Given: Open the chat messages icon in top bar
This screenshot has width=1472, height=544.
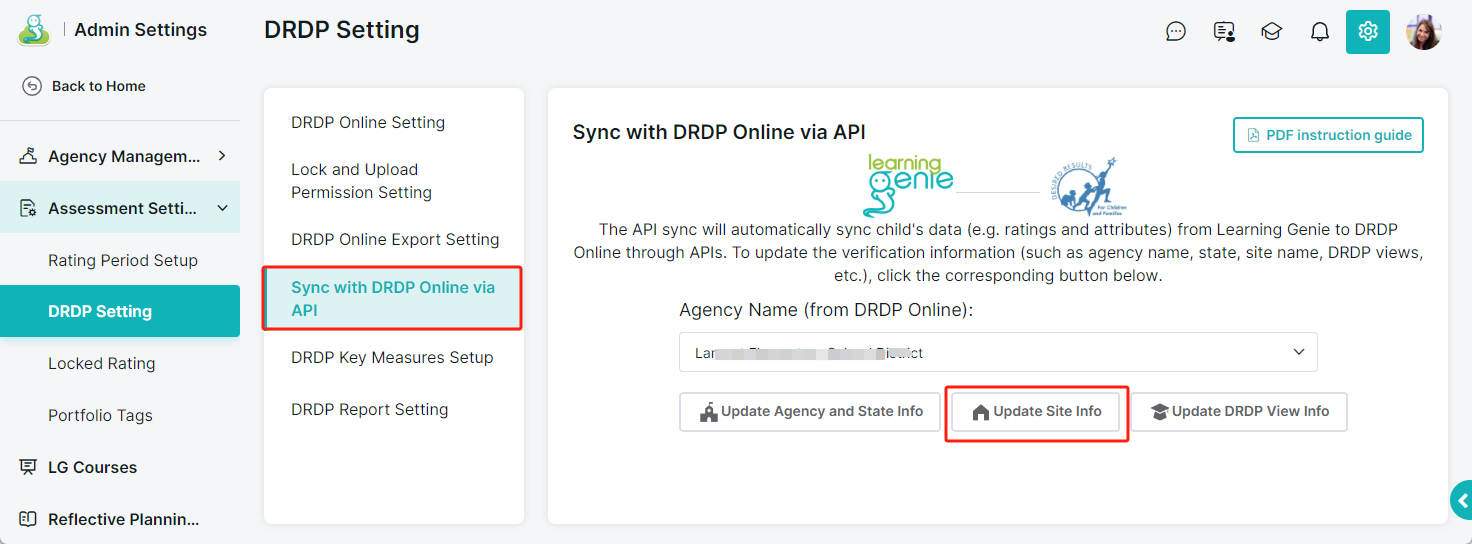Looking at the screenshot, I should tap(1176, 32).
